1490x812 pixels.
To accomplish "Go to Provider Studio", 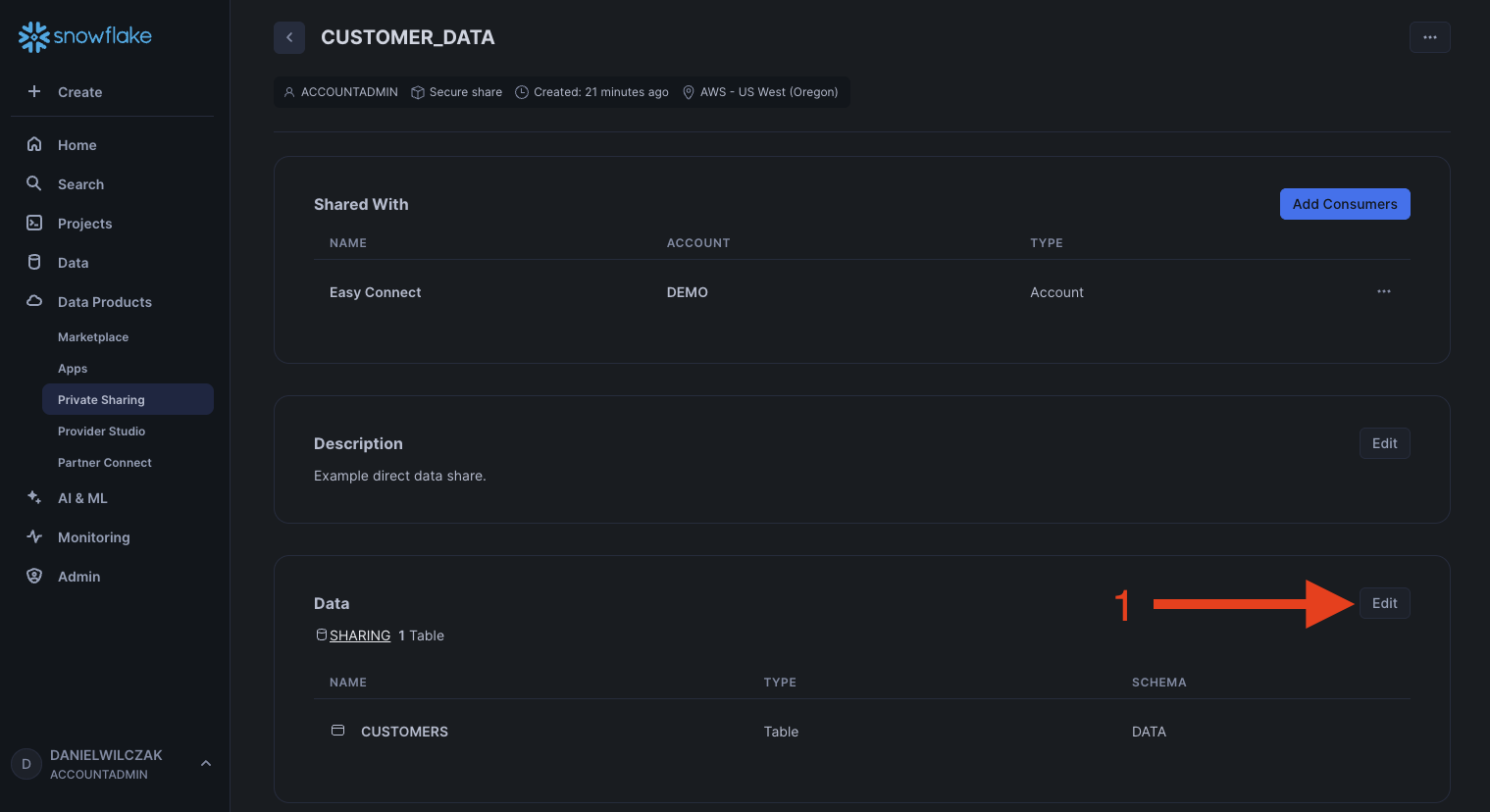I will click(101, 431).
